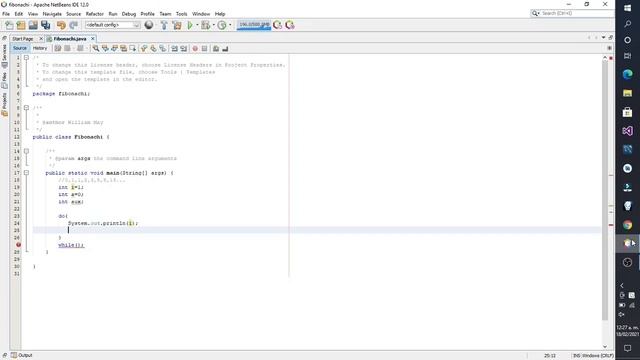Open the Refactor menu
The width and height of the screenshot is (640, 360).
point(95,14)
